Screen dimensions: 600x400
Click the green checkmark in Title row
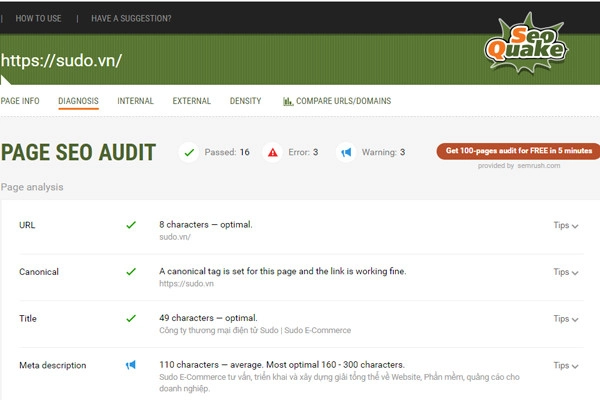(x=131, y=319)
